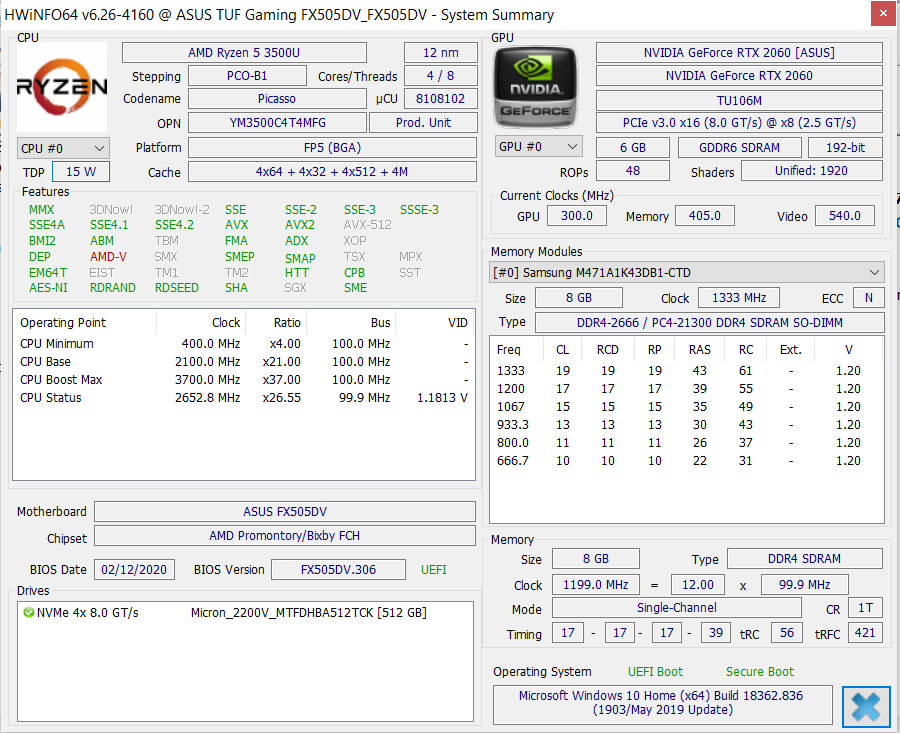The height and width of the screenshot is (733, 900).
Task: Click the AMD-V feature label
Action: pyautogui.click(x=108, y=257)
